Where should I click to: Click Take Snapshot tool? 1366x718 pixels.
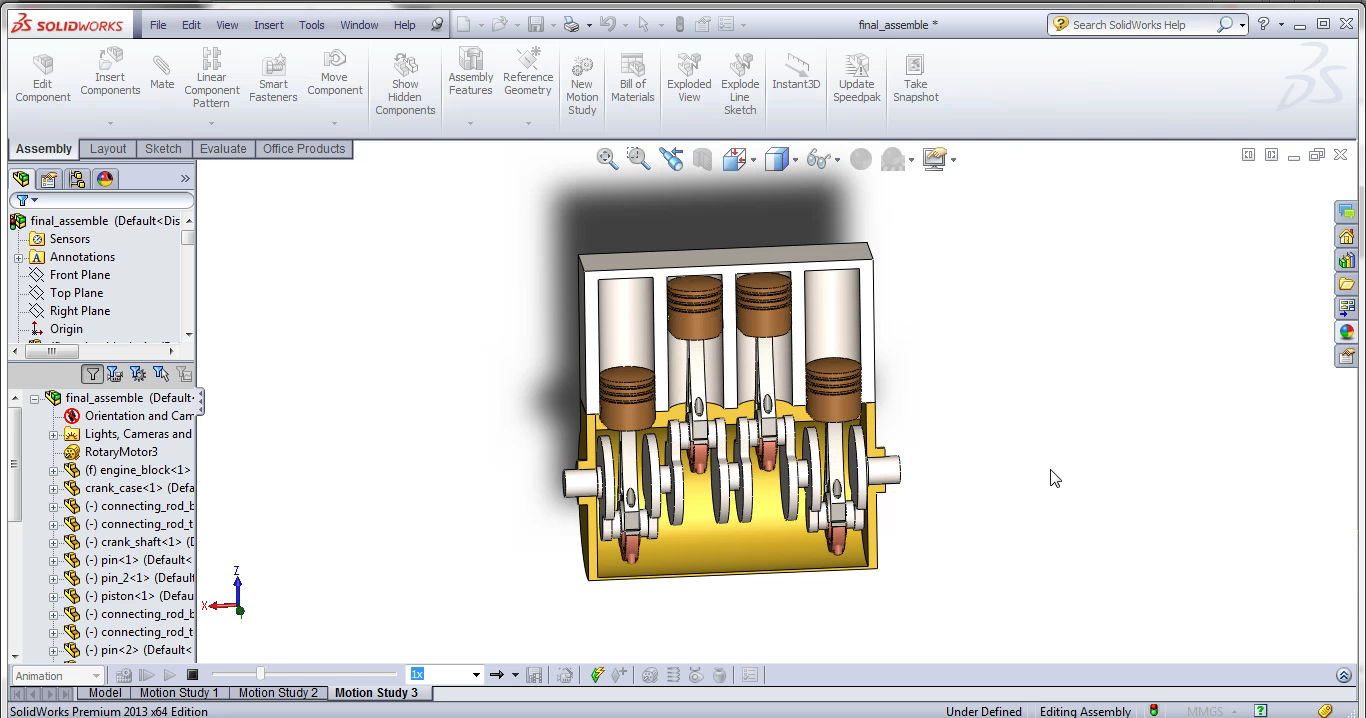(916, 78)
